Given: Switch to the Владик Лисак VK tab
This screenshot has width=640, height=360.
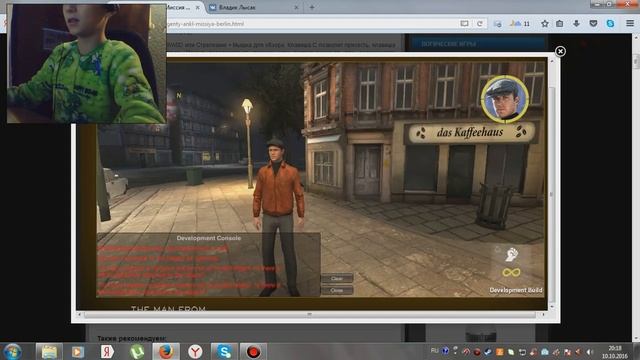Looking at the screenshot, I should [254, 7].
